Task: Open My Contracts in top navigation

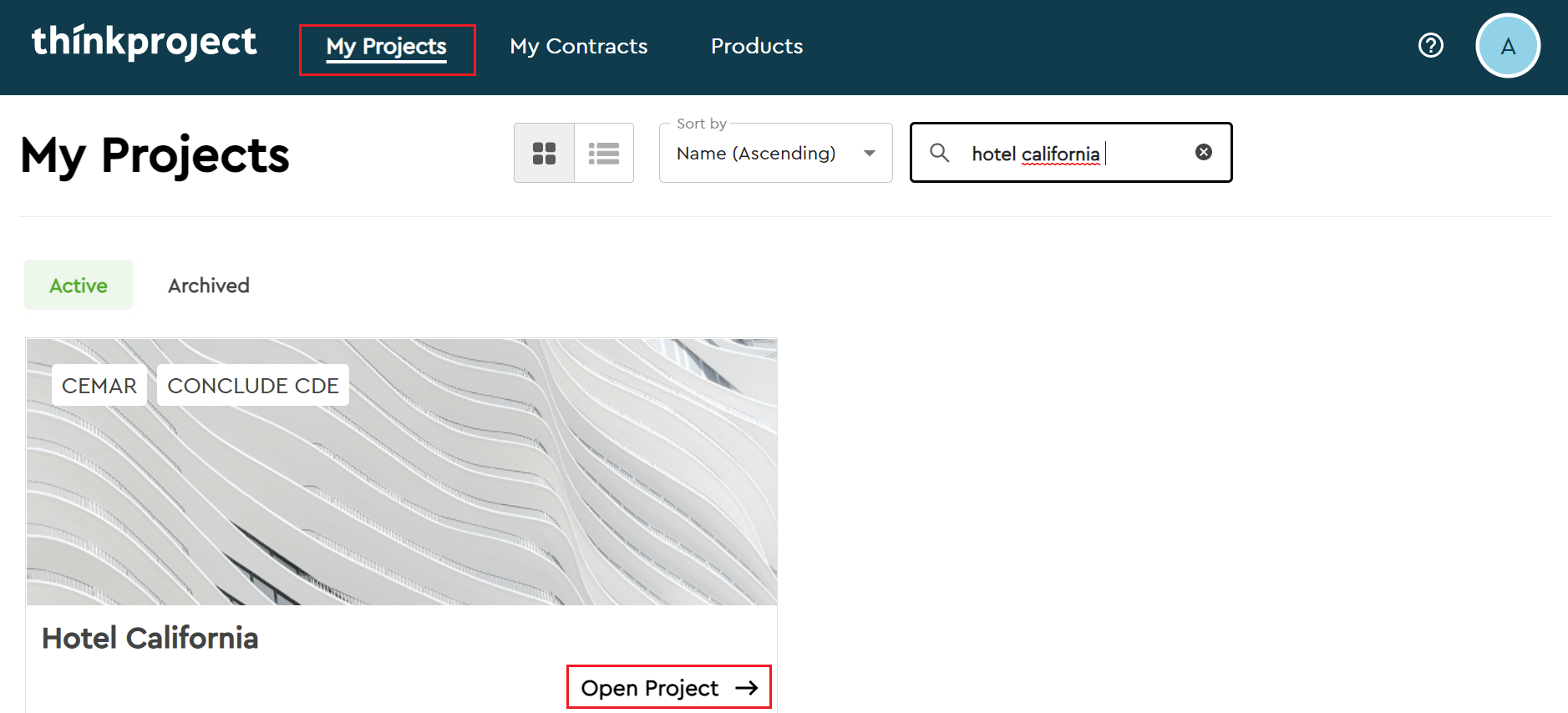Action: (578, 47)
